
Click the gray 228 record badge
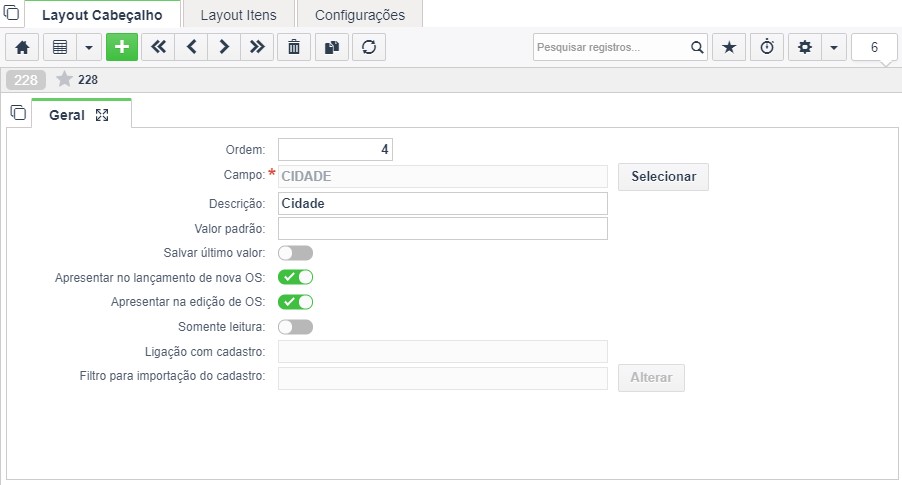click(x=26, y=79)
